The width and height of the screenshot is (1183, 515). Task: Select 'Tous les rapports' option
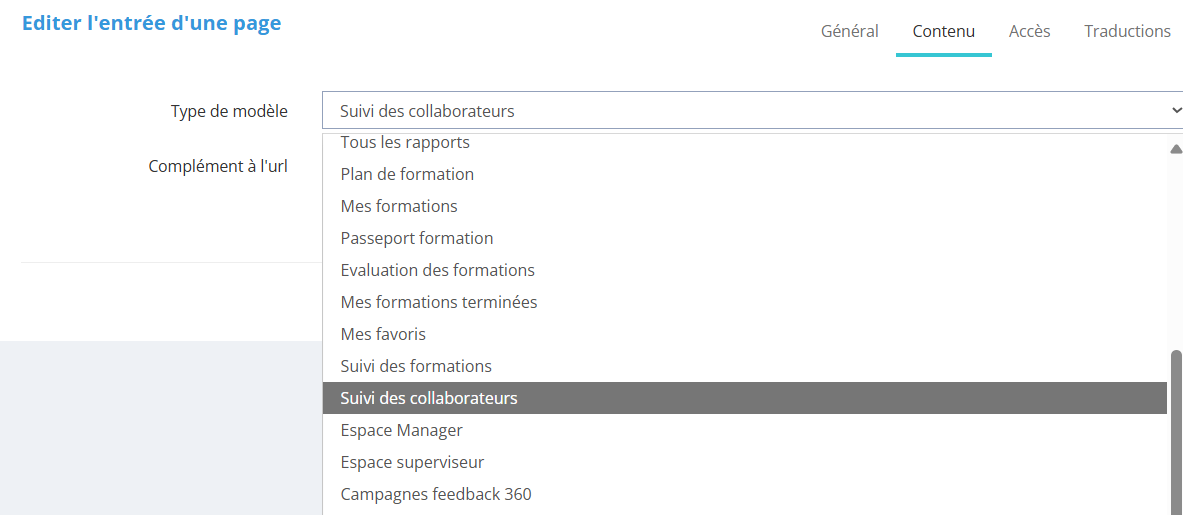405,143
